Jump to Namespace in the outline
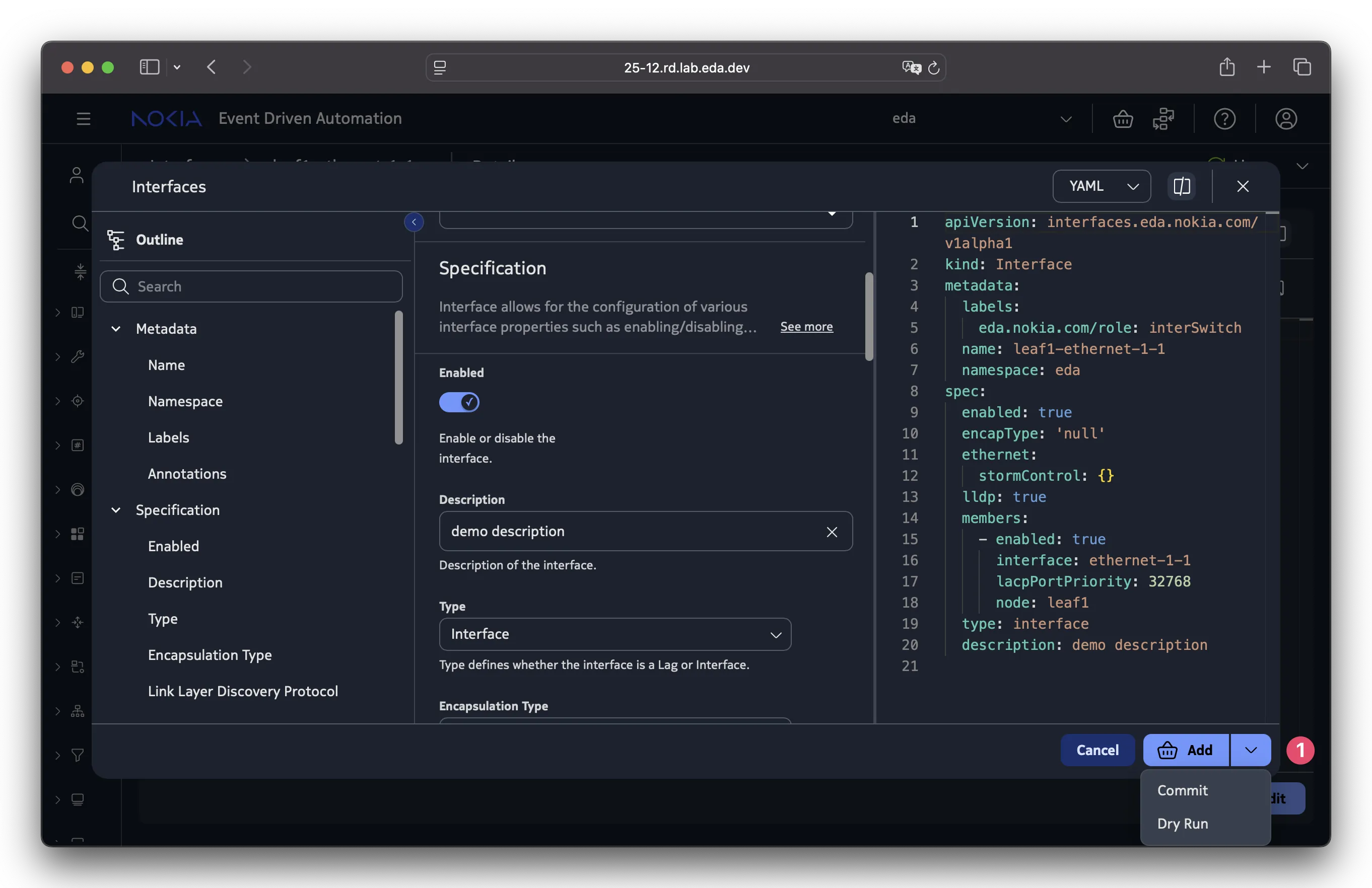This screenshot has width=1372, height=888. point(185,401)
